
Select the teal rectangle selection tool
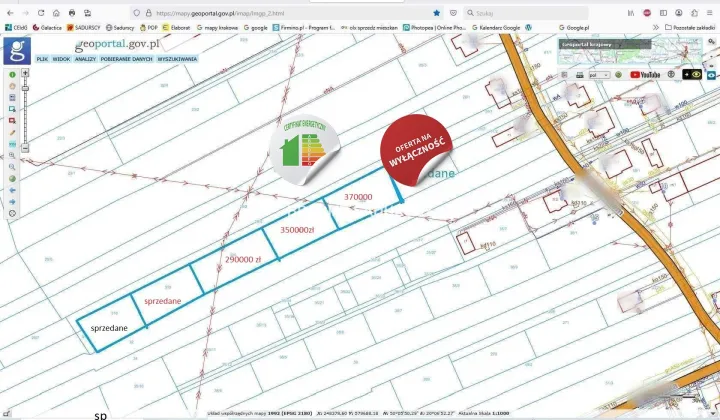[12, 109]
